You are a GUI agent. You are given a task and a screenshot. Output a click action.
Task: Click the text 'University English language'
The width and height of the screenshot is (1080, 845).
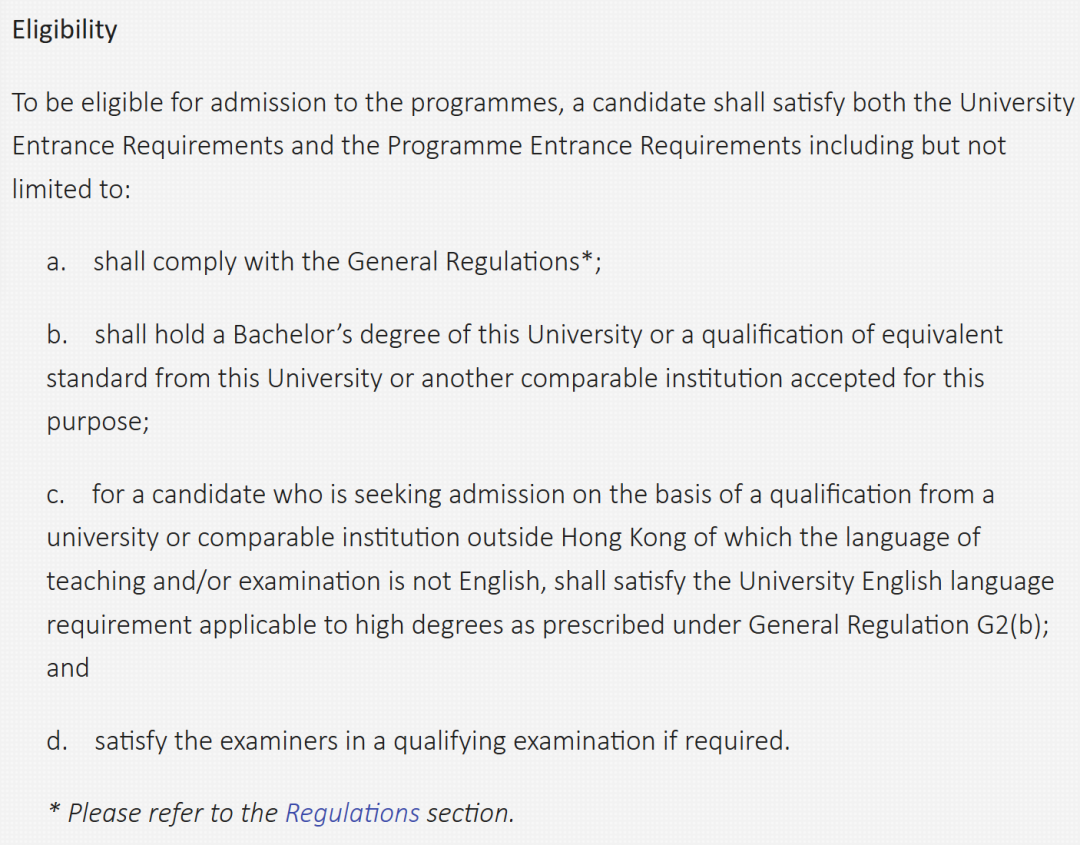[x=896, y=581]
